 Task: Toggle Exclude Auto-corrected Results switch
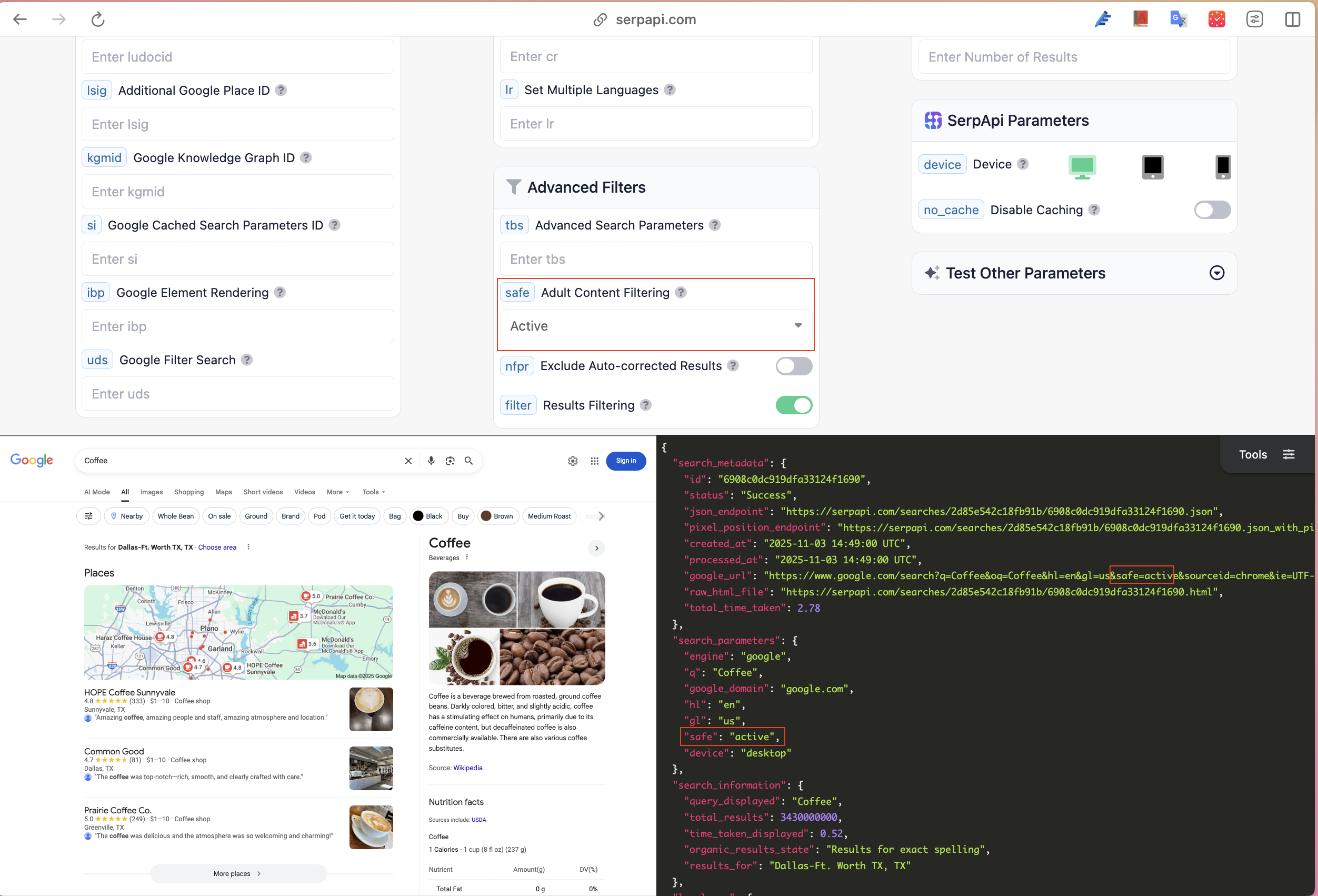[793, 366]
